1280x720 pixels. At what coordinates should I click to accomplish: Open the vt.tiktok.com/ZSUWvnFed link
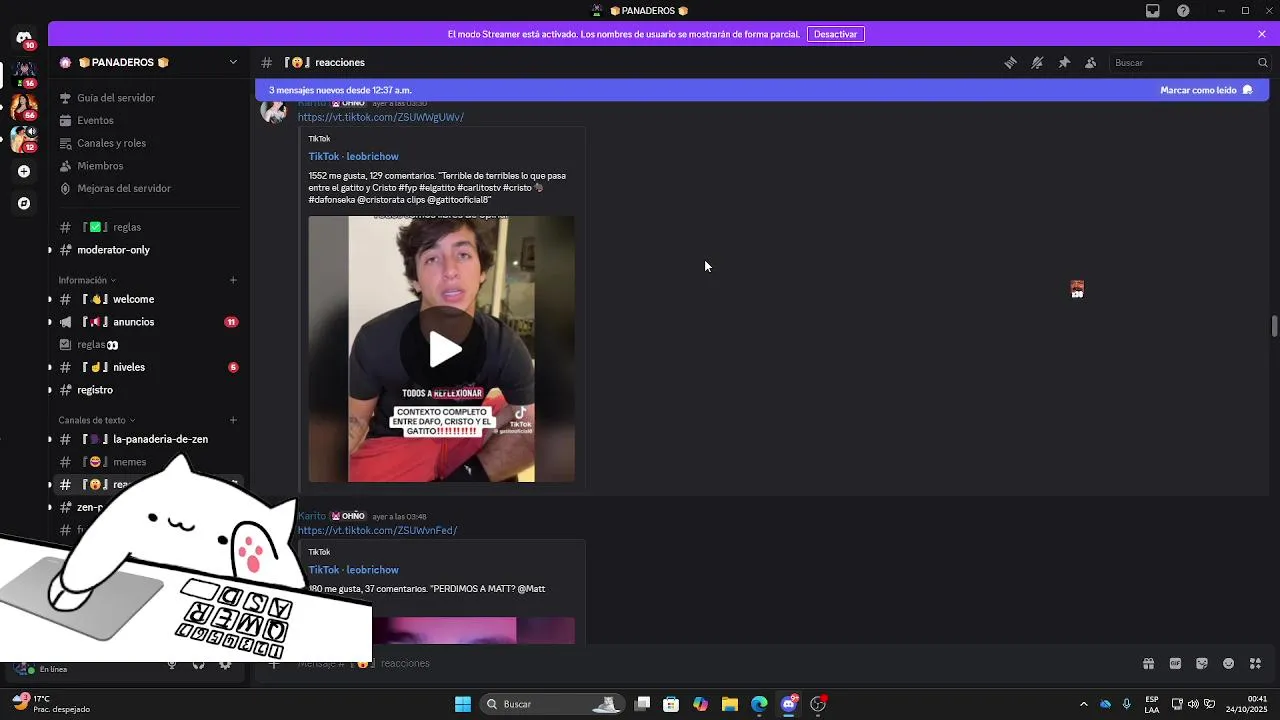pyautogui.click(x=377, y=530)
